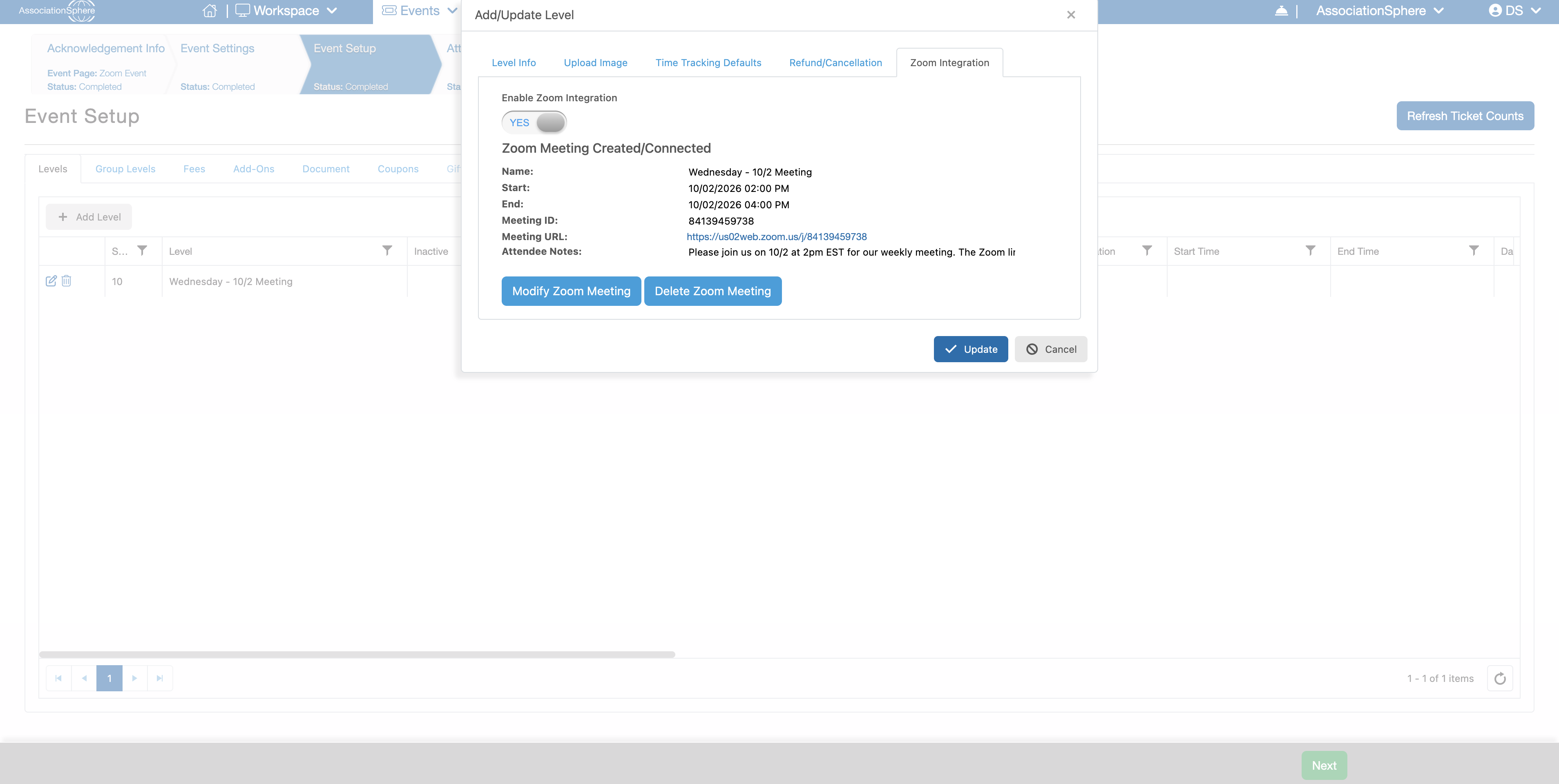
Task: Filter the Level column
Action: point(387,250)
